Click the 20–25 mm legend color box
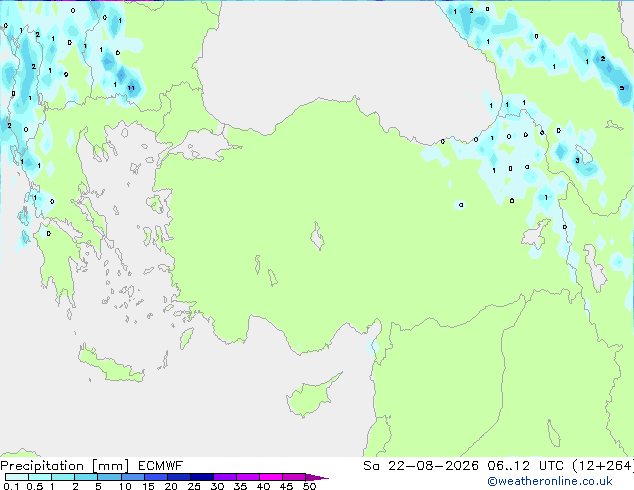This screenshot has height=490, width=634. [178, 477]
